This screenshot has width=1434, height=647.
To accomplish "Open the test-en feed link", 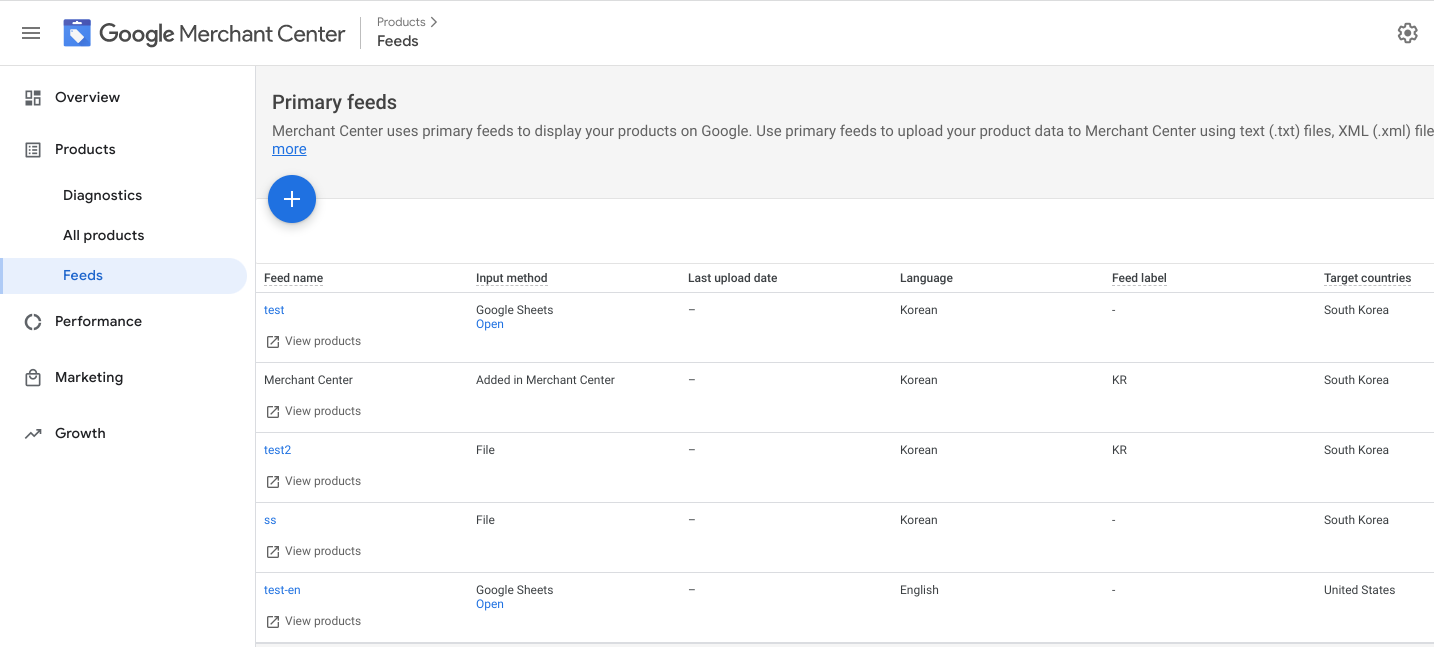I will pyautogui.click(x=282, y=590).
